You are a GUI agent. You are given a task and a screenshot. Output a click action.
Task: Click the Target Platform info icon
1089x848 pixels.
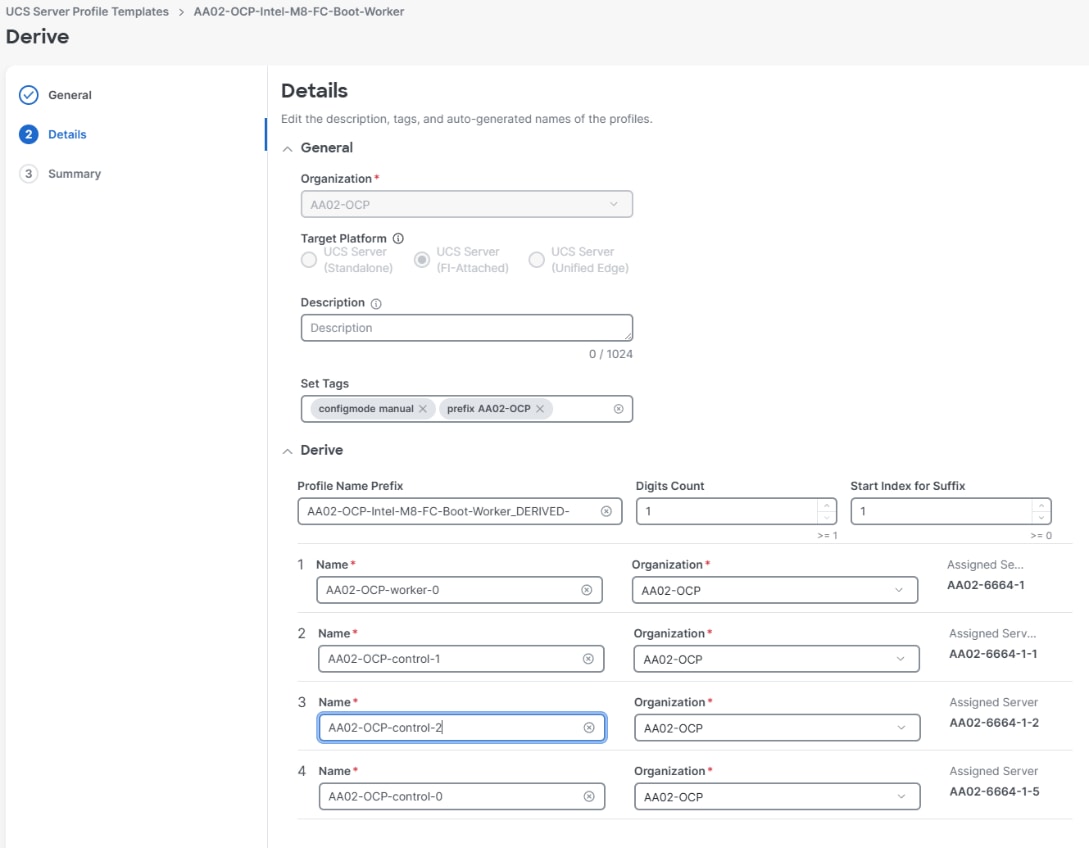398,238
